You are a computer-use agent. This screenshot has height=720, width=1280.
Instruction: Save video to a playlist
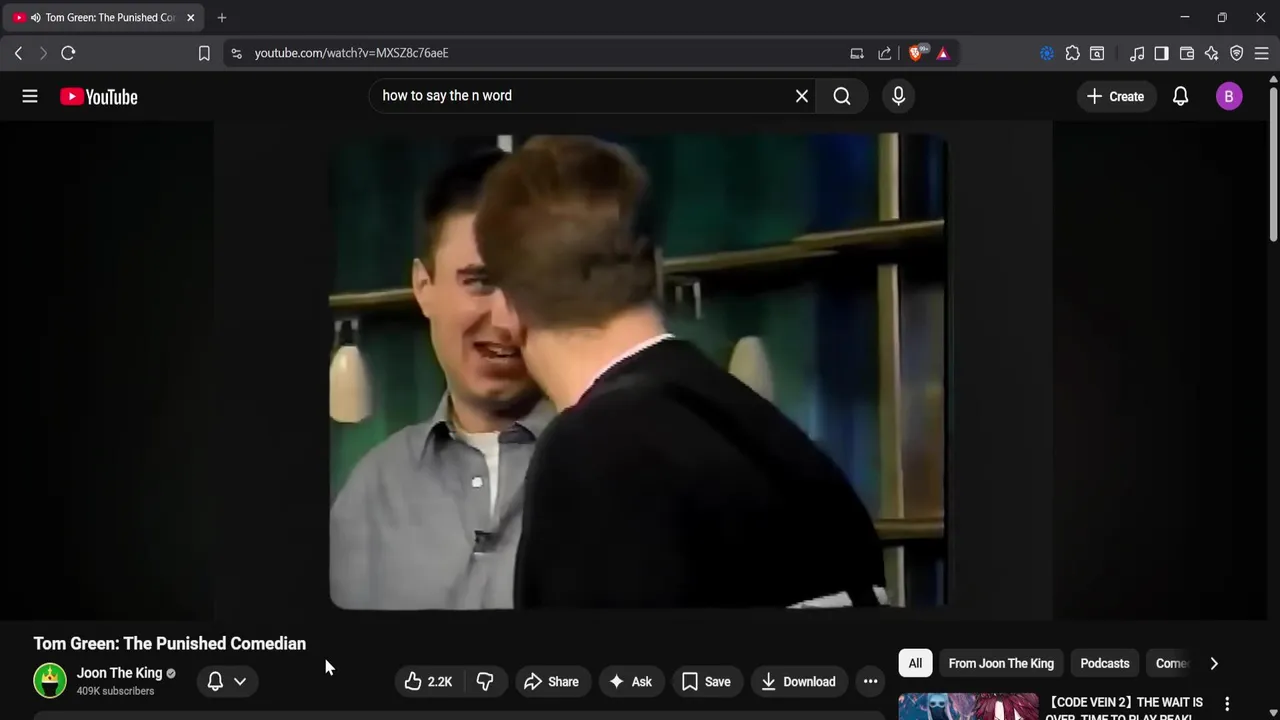706,681
